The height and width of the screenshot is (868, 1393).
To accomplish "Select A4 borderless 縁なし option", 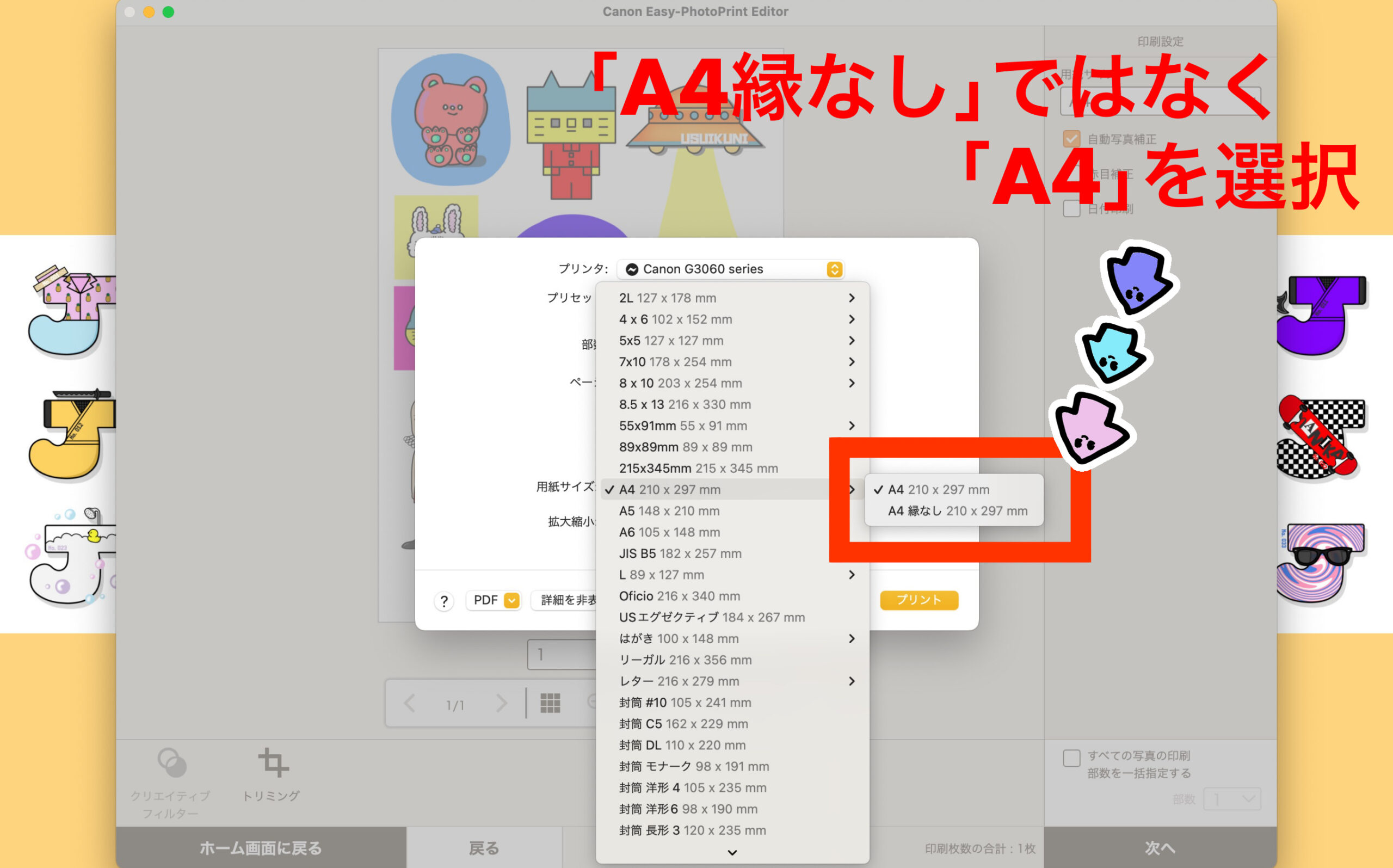I will (x=953, y=511).
